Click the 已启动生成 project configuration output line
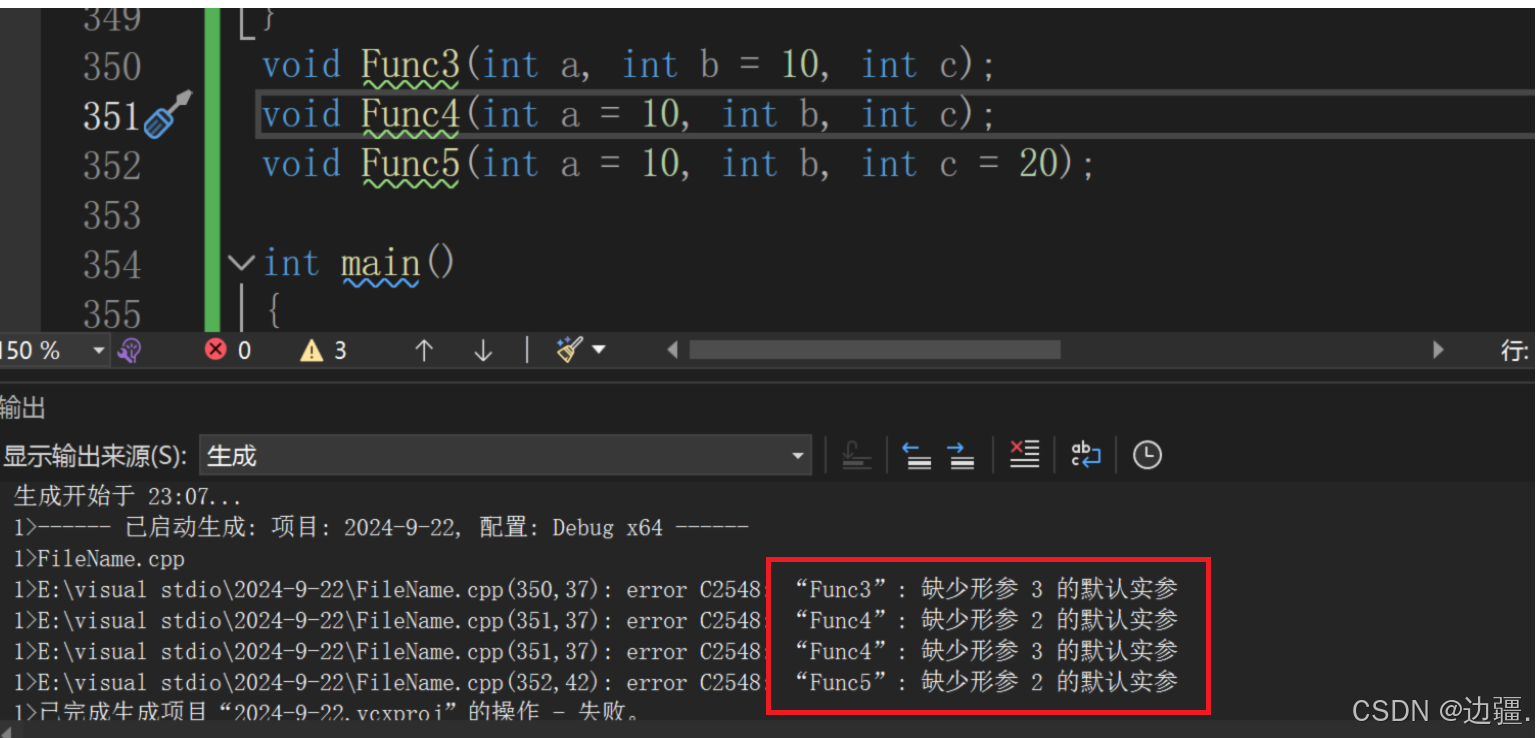Image resolution: width=1536 pixels, height=738 pixels. tap(381, 528)
